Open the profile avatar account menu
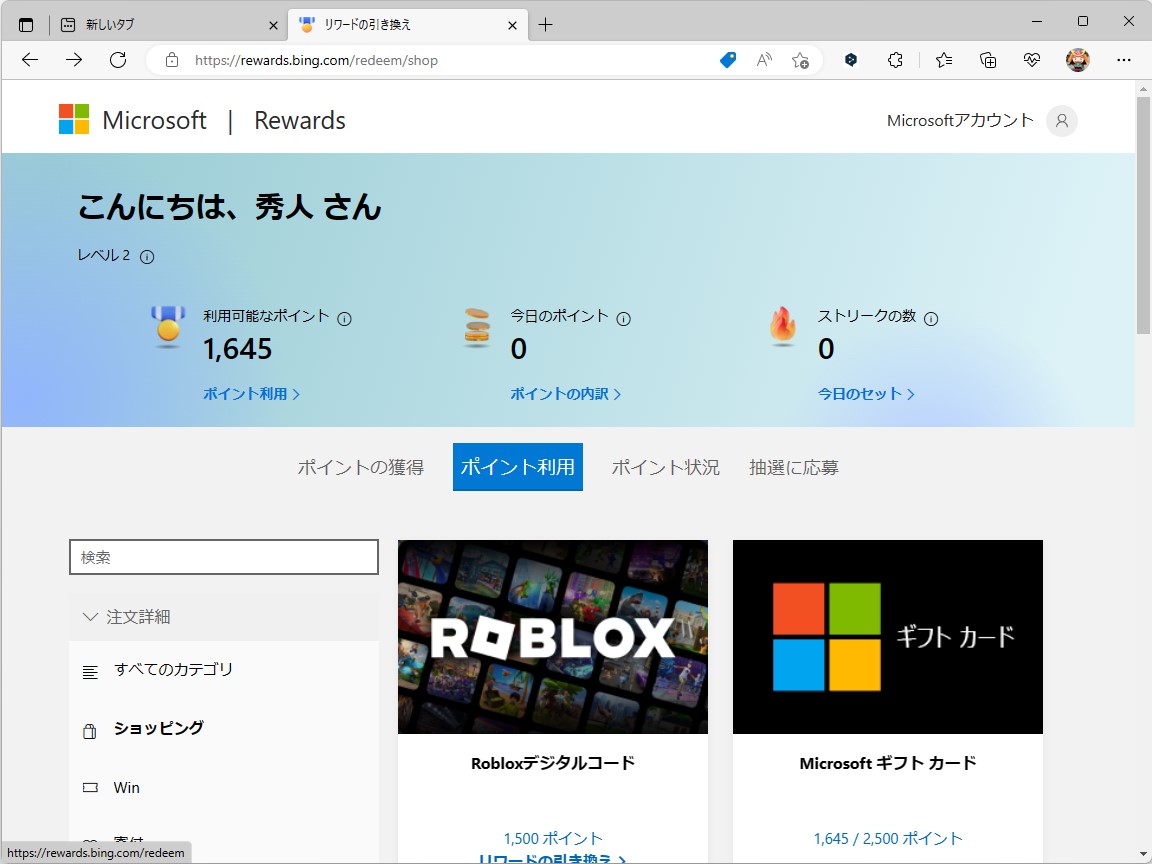Viewport: 1152px width, 864px height. click(1078, 60)
